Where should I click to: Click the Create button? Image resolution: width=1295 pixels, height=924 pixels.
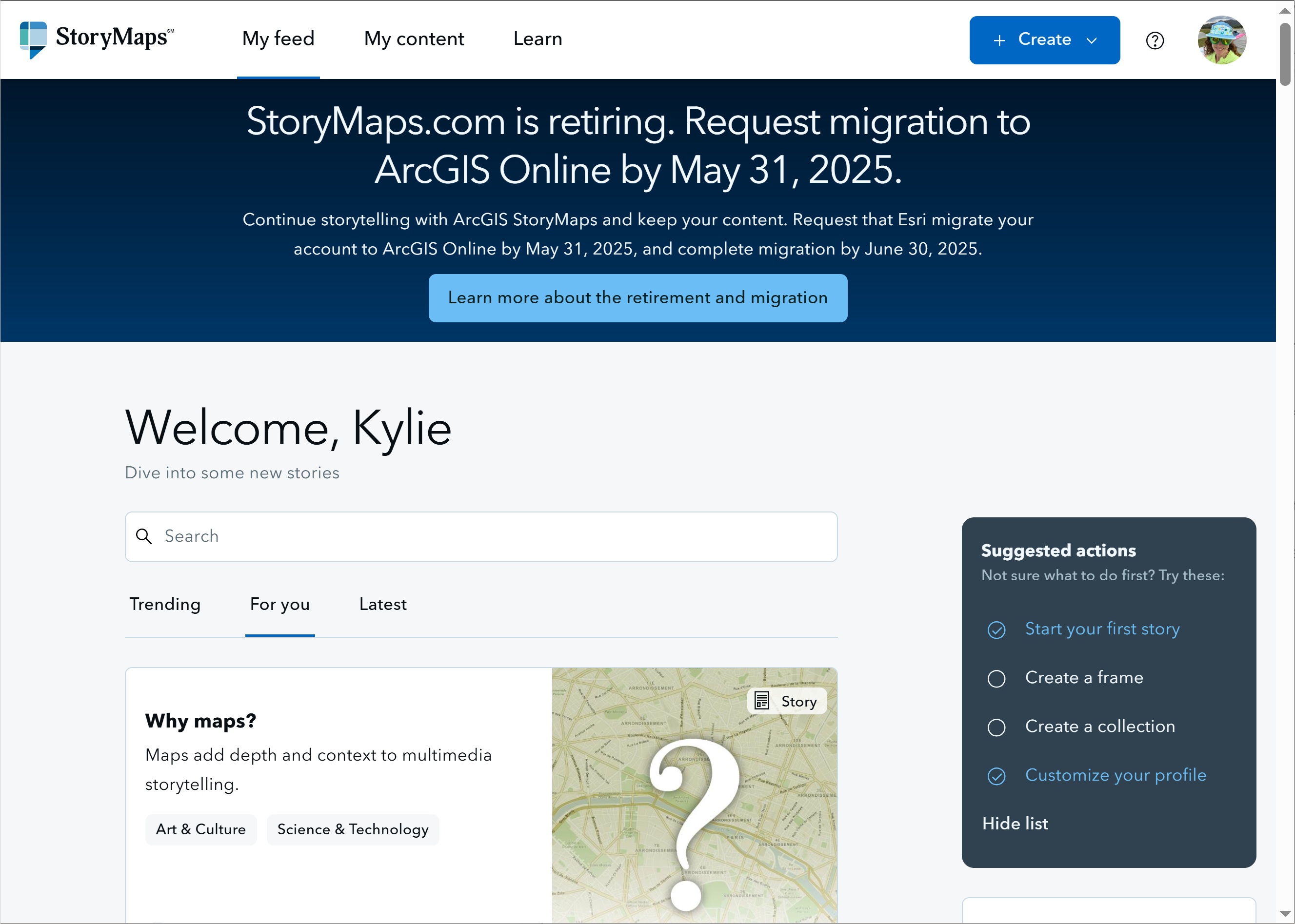(1045, 40)
